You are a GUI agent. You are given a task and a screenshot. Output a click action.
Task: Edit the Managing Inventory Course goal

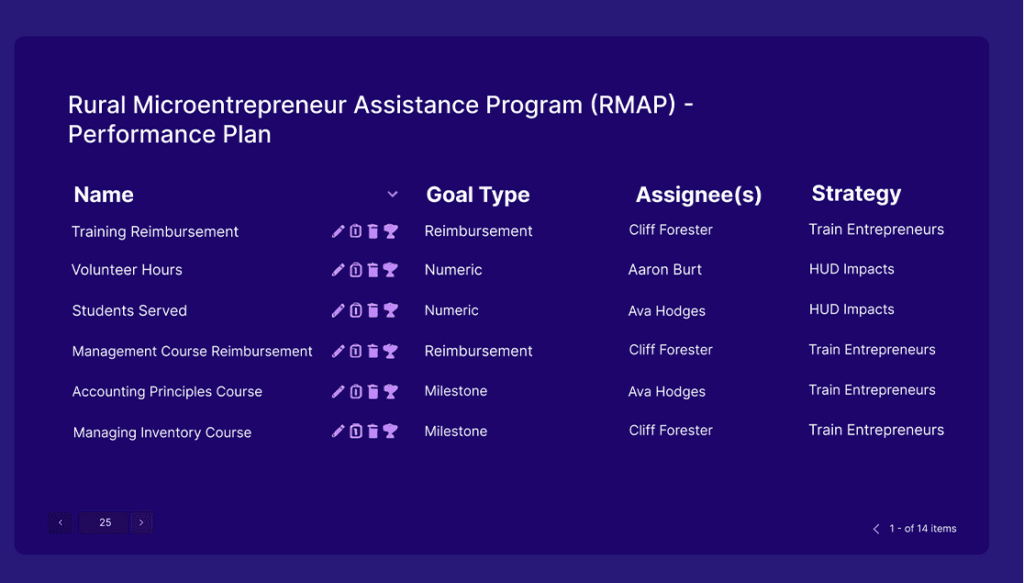point(338,431)
